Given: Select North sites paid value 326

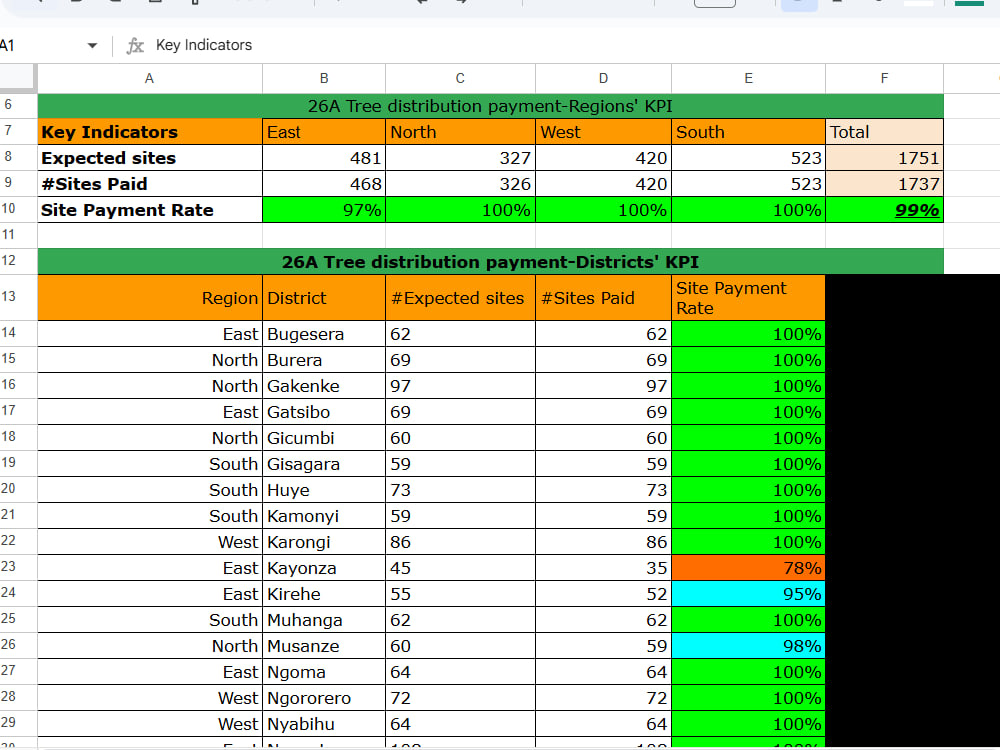Looking at the screenshot, I should pyautogui.click(x=460, y=184).
